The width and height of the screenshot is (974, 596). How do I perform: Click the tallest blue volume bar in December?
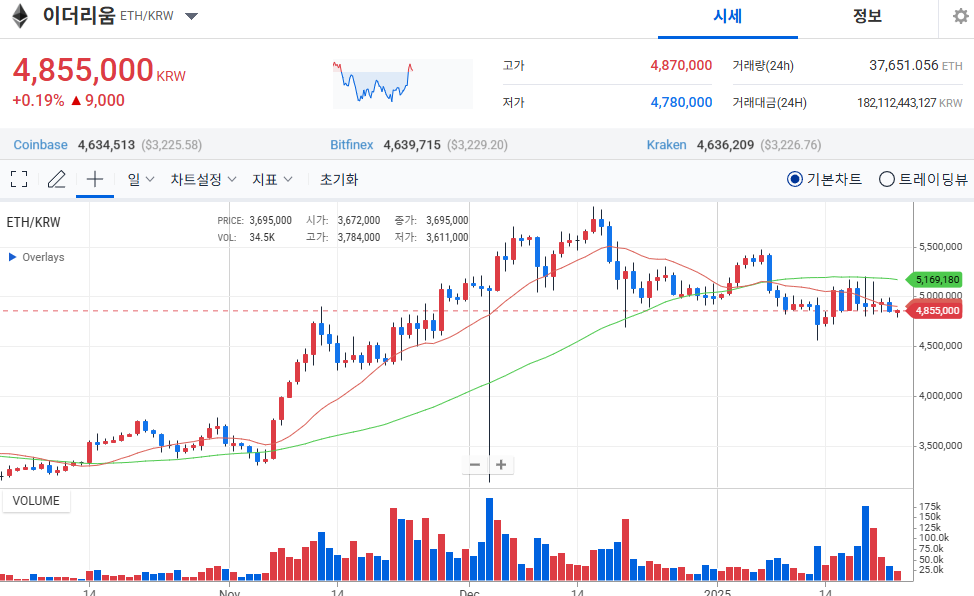(489, 539)
